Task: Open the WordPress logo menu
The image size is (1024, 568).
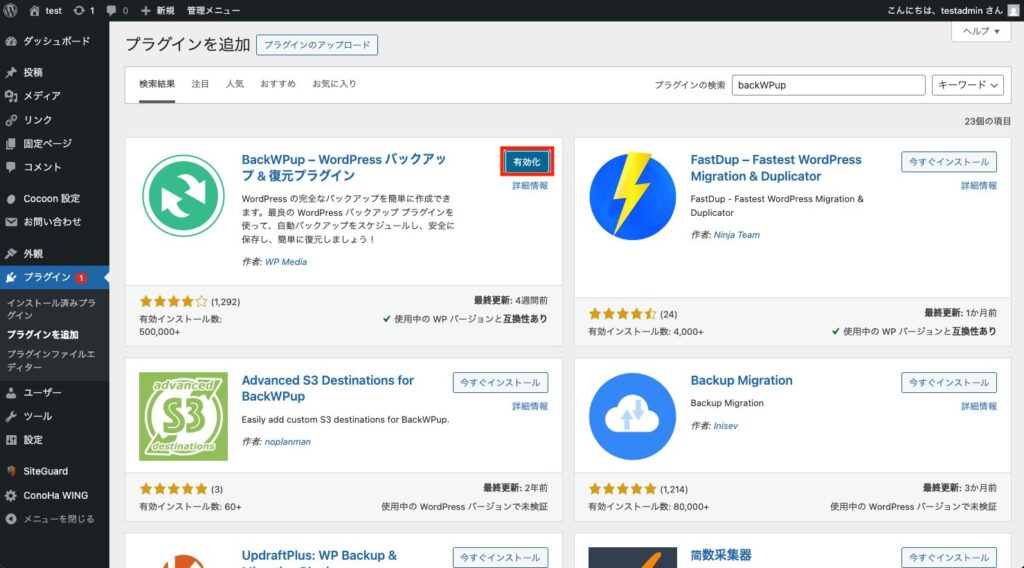Action: click(11, 10)
